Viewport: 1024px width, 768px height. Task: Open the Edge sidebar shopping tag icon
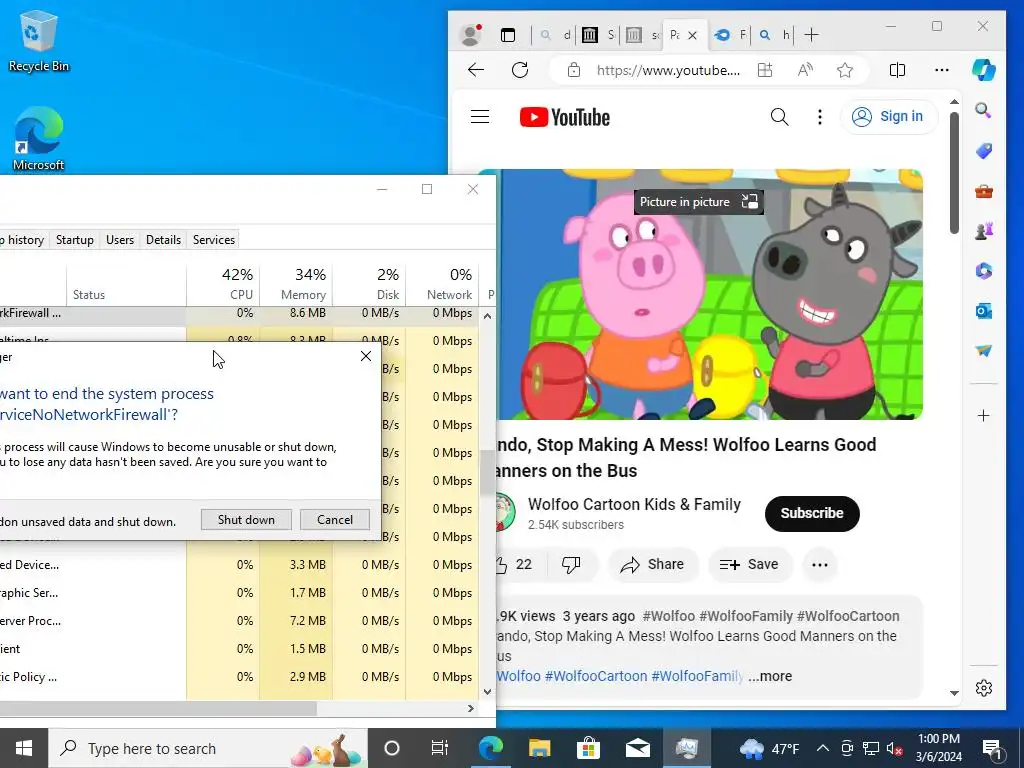984,151
